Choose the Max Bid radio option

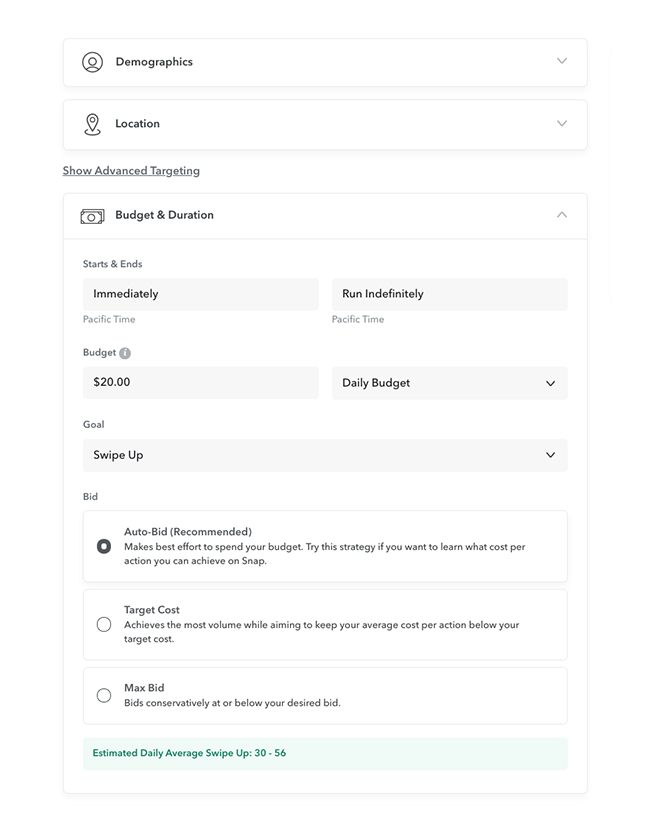click(x=104, y=695)
